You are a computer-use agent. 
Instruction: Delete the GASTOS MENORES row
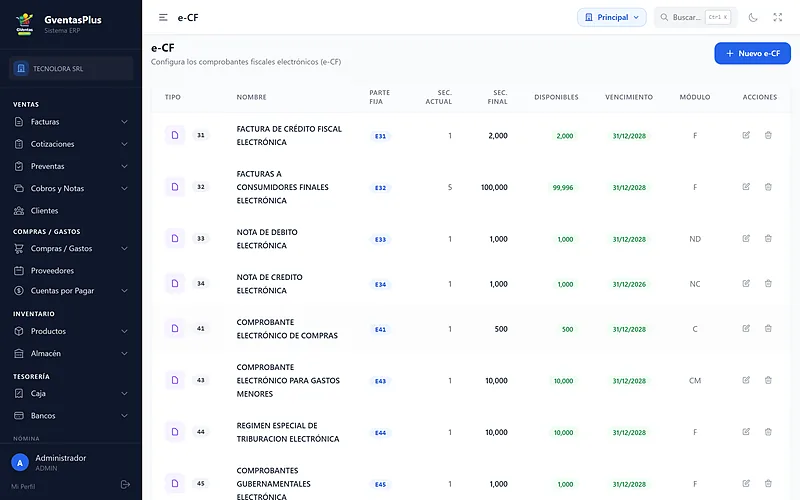point(768,380)
